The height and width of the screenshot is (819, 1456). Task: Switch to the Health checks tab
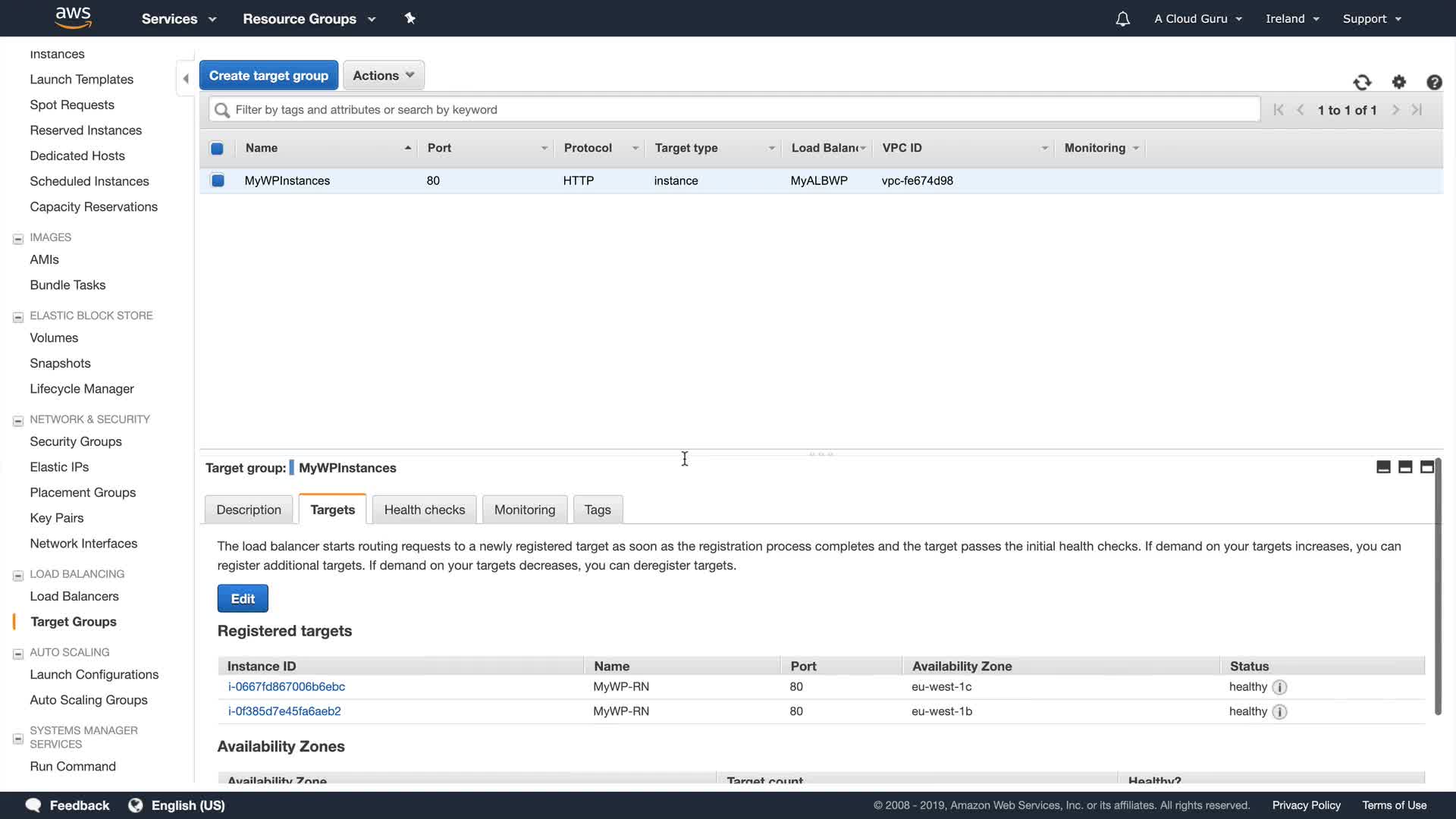(424, 510)
